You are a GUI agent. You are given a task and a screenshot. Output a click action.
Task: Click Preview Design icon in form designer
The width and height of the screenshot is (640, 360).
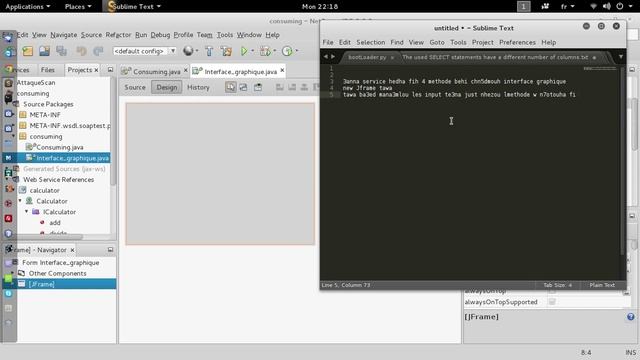pyautogui.click(x=258, y=87)
